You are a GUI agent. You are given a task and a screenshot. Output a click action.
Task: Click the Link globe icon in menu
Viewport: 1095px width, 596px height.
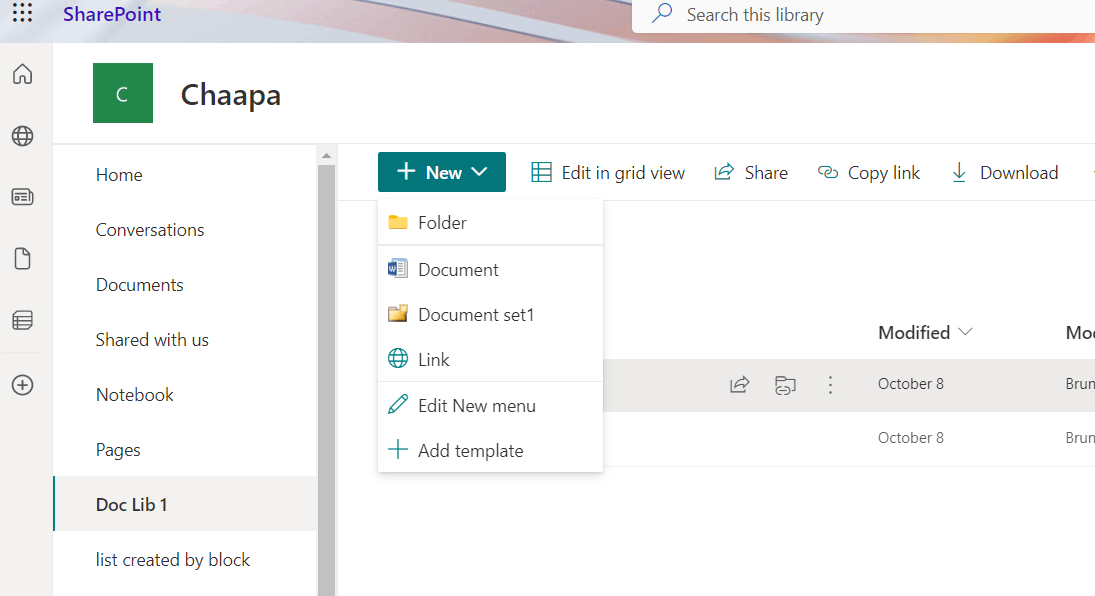398,358
